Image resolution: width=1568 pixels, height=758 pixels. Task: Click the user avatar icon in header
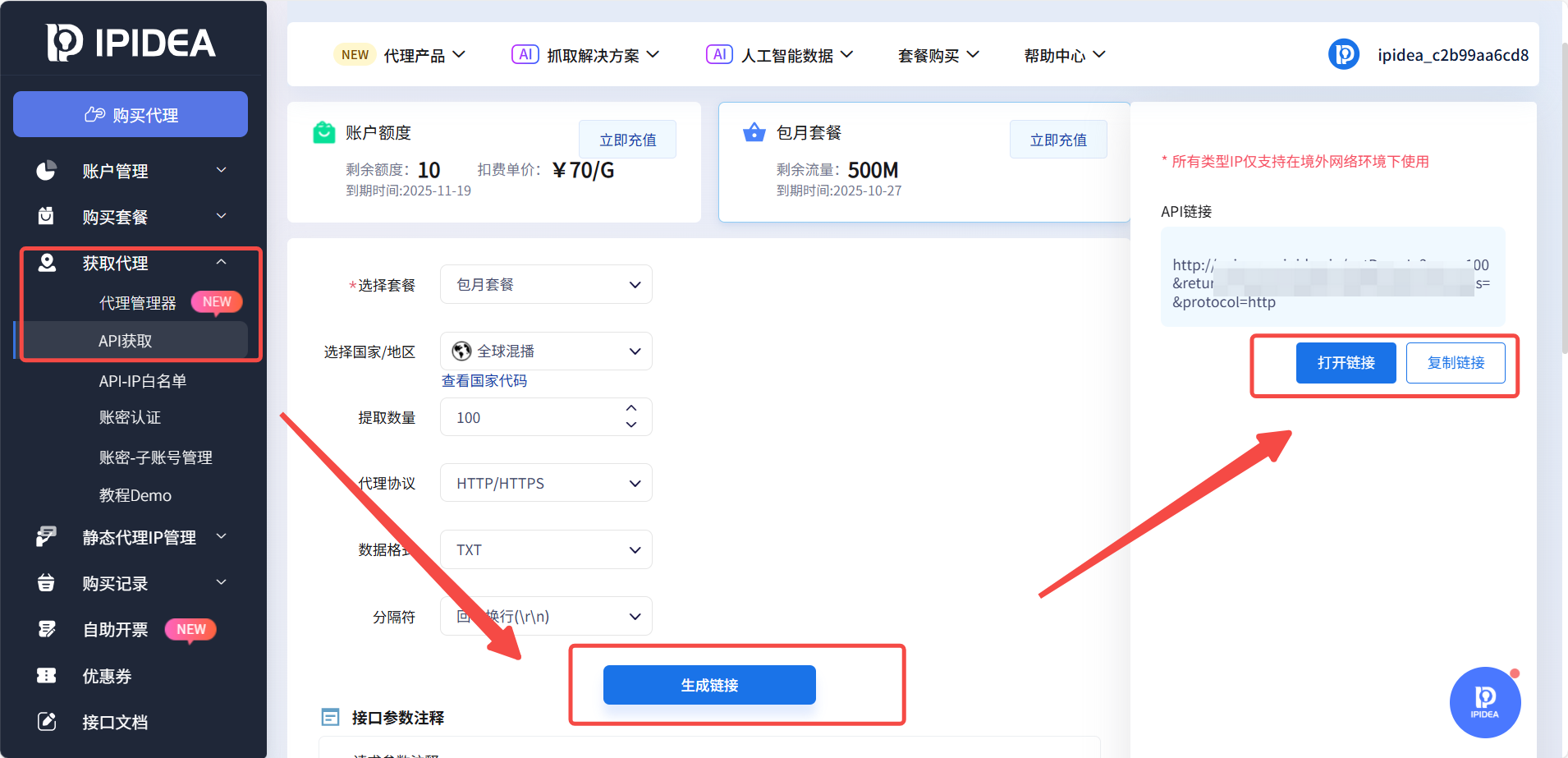click(x=1344, y=54)
